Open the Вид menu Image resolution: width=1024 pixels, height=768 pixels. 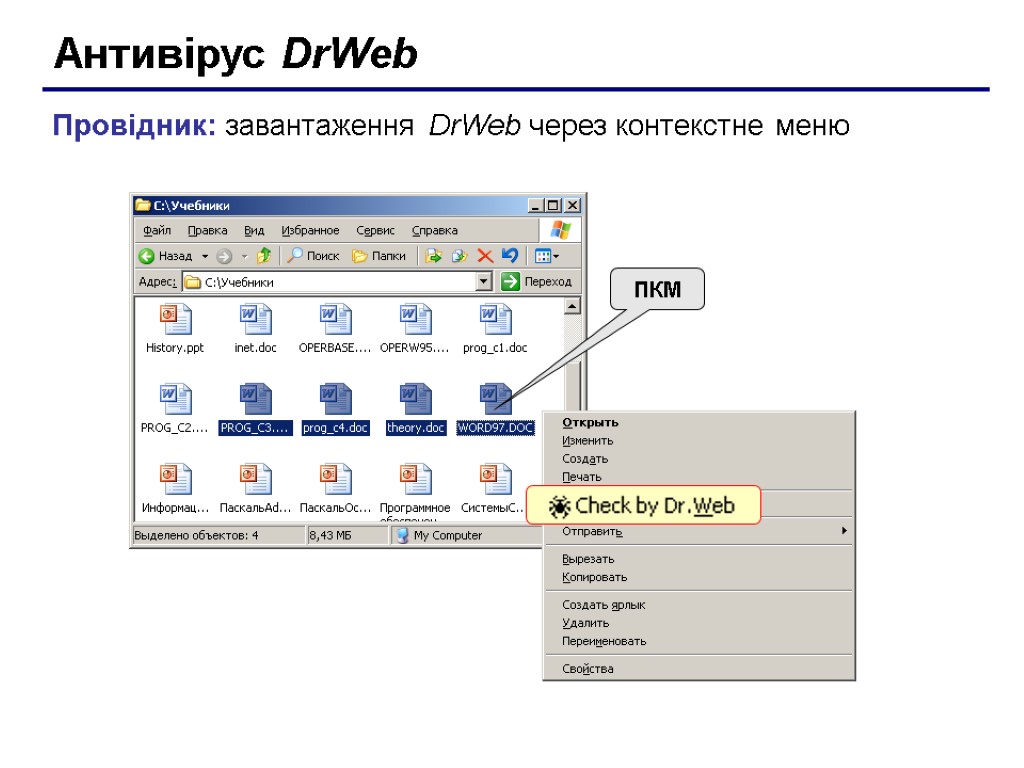pyautogui.click(x=254, y=231)
